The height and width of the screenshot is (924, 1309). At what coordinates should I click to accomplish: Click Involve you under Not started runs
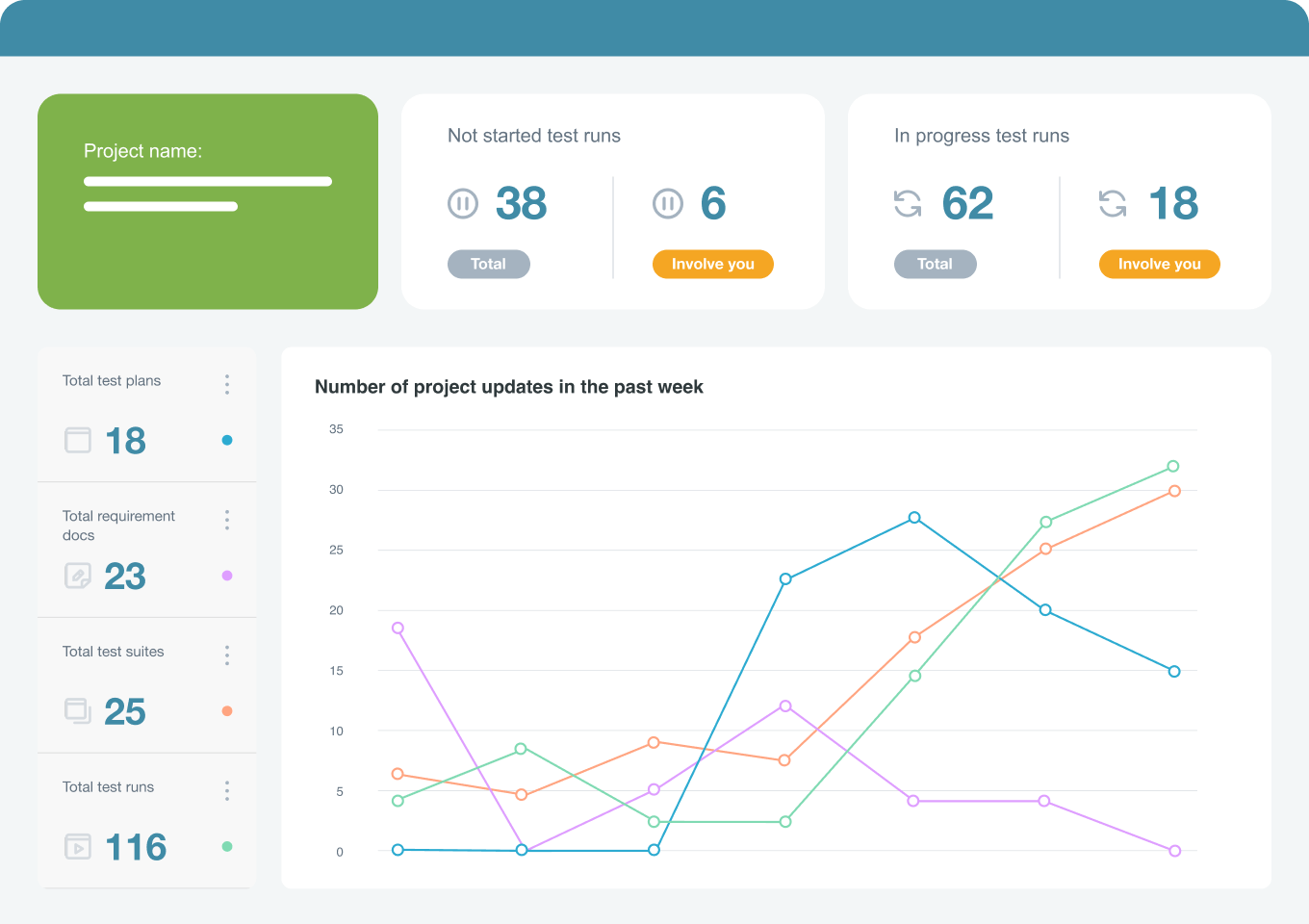(713, 264)
